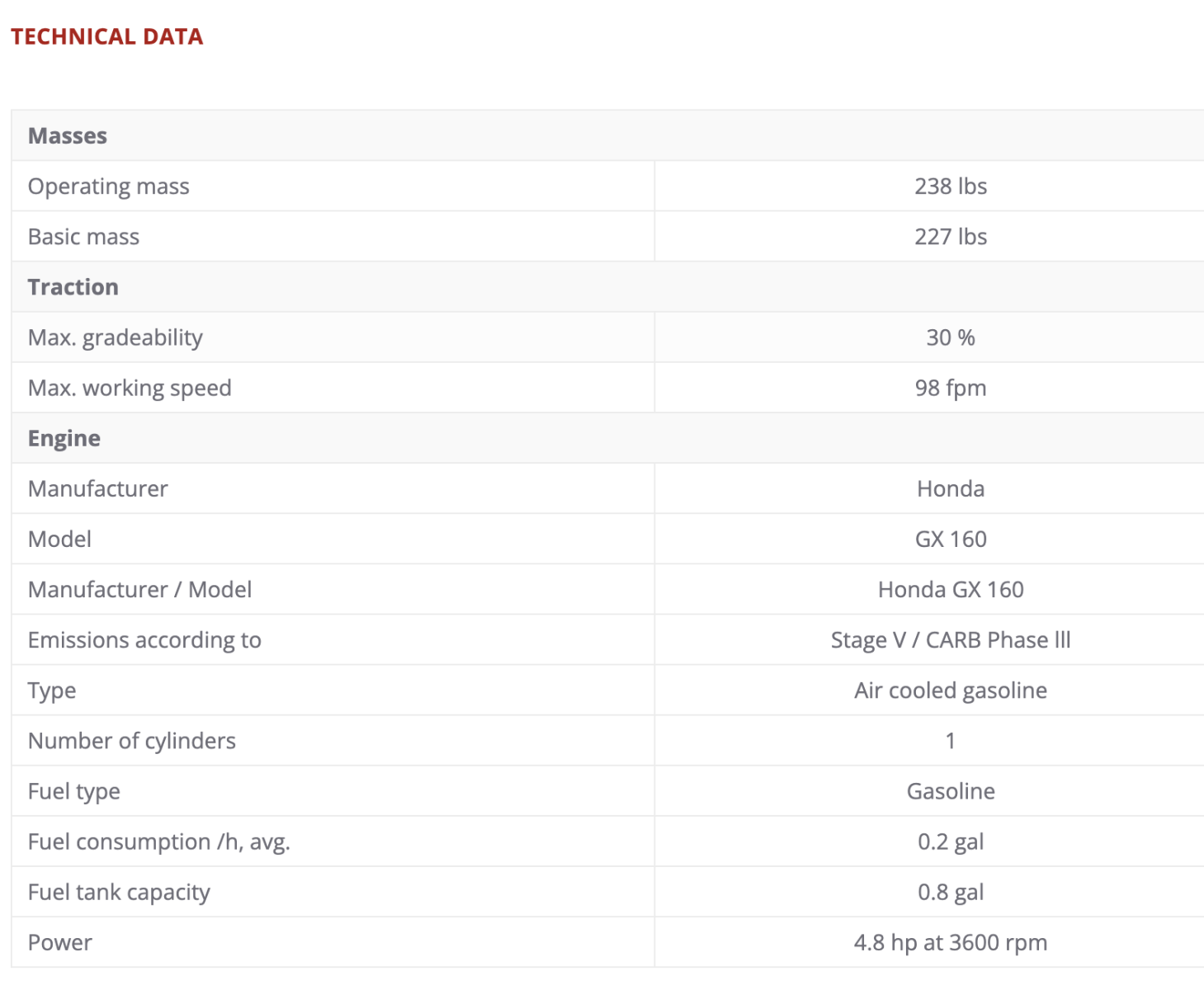This screenshot has width=1204, height=990.
Task: Click the 98 fpm working speed value
Action: coord(950,388)
